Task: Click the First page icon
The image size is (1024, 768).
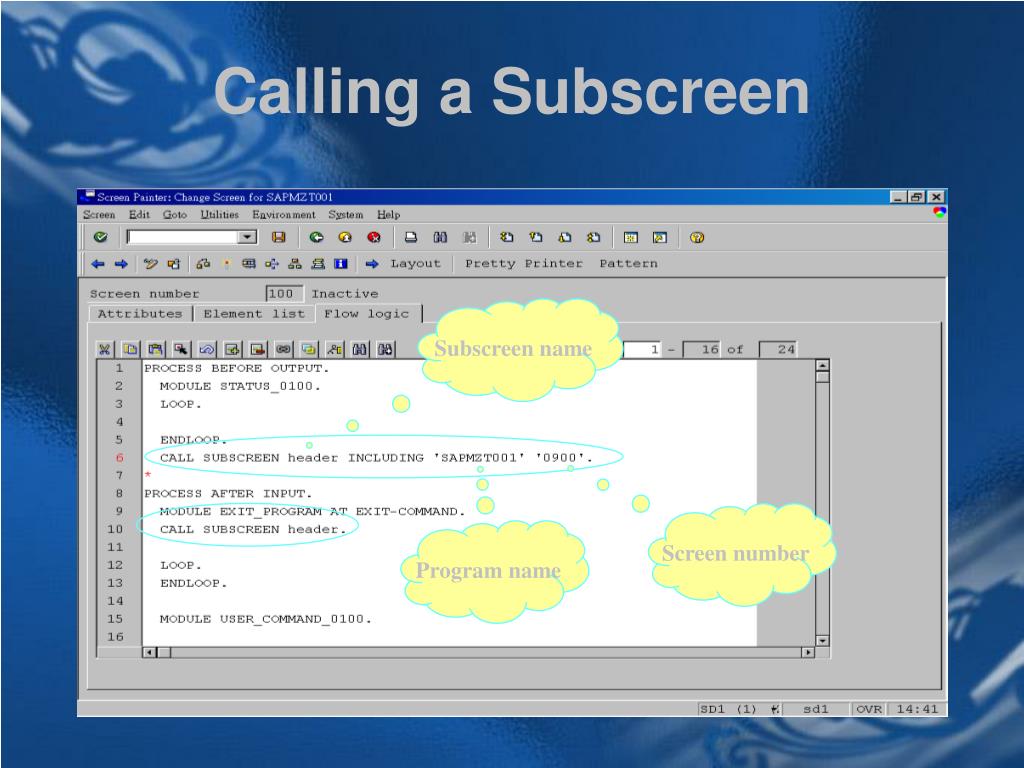Action: (507, 238)
